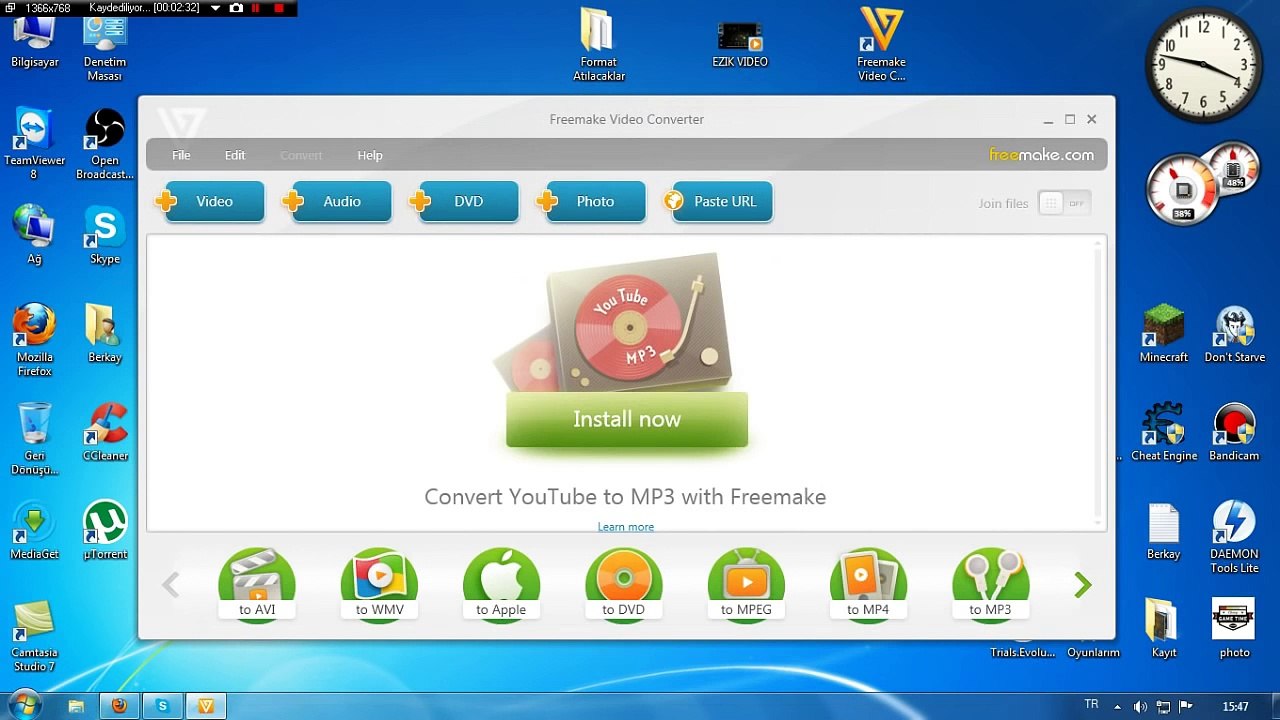Image resolution: width=1280 pixels, height=720 pixels.
Task: Open the Windows Start menu
Action: [24, 705]
